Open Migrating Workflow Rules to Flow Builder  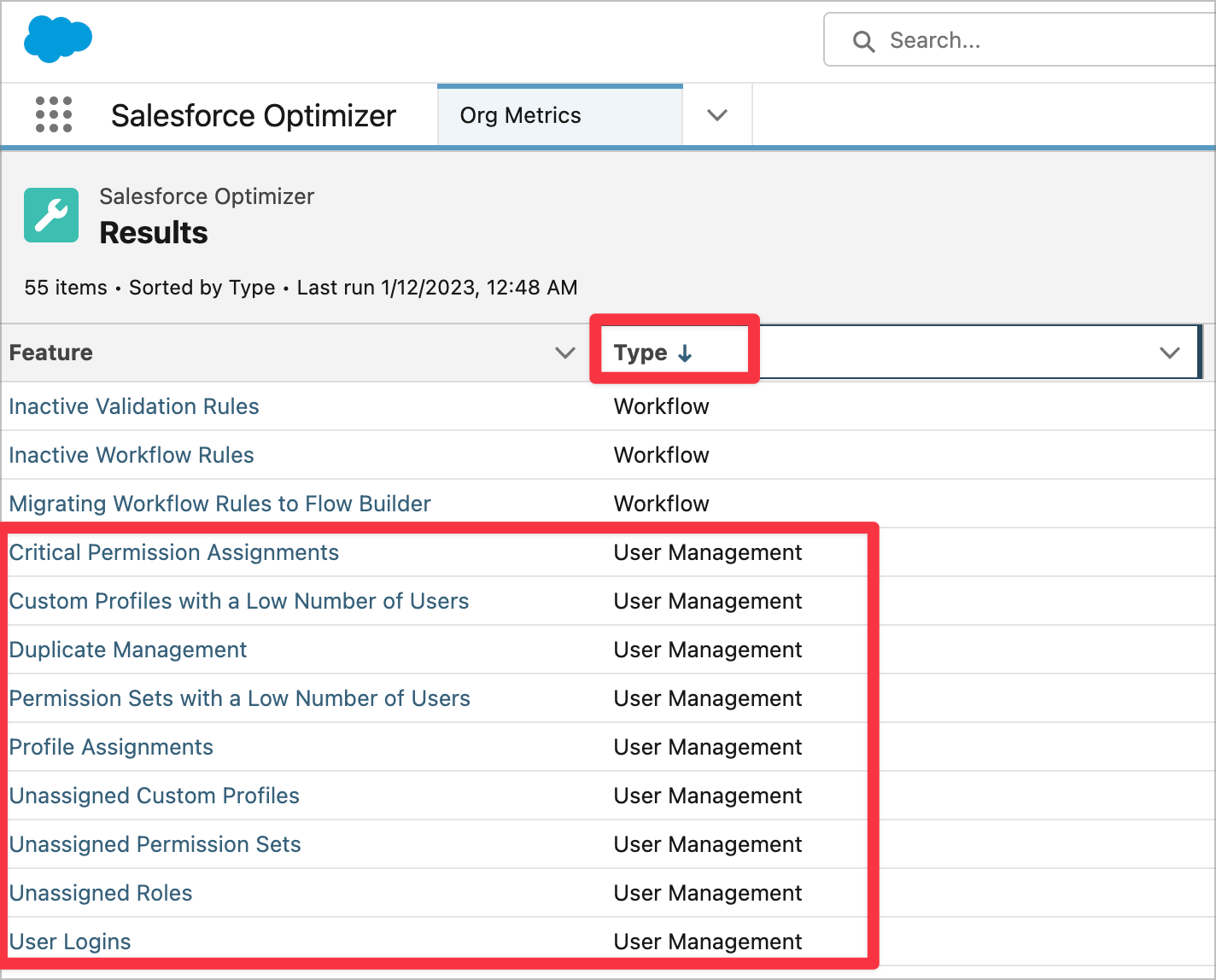point(220,504)
